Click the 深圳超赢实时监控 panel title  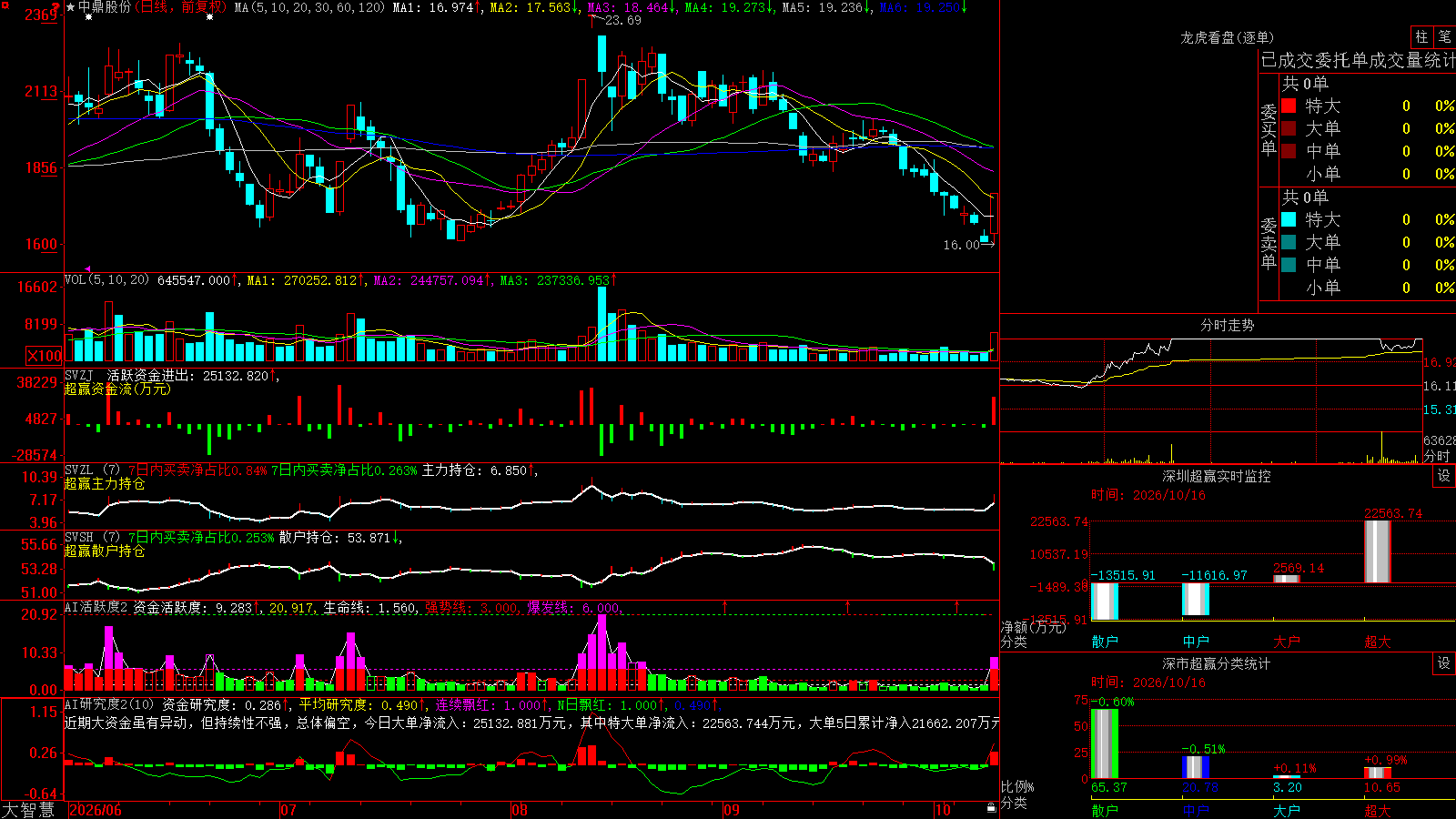coord(1217,476)
